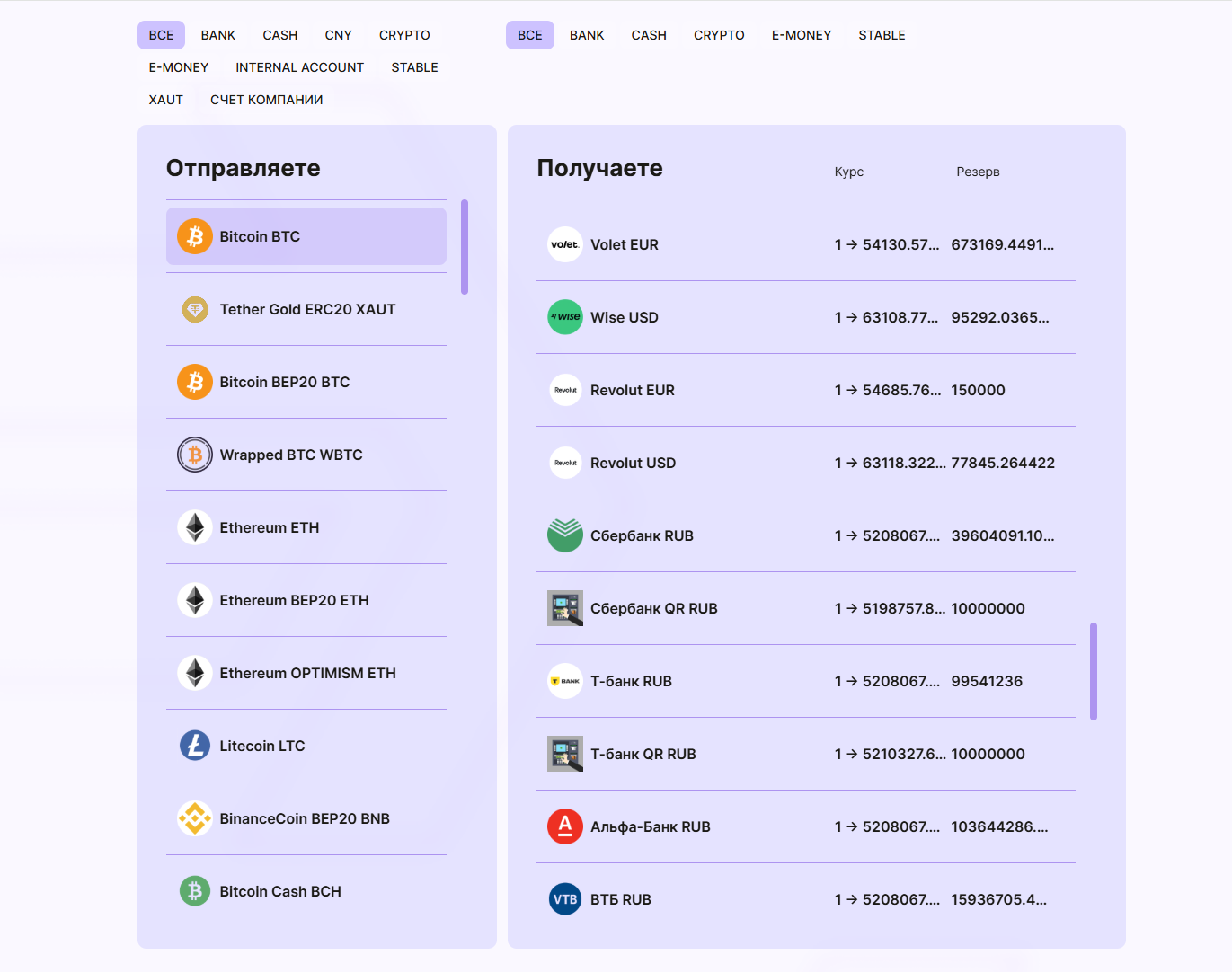Click the Получаете list scrollbar
1232x972 pixels.
(1094, 671)
